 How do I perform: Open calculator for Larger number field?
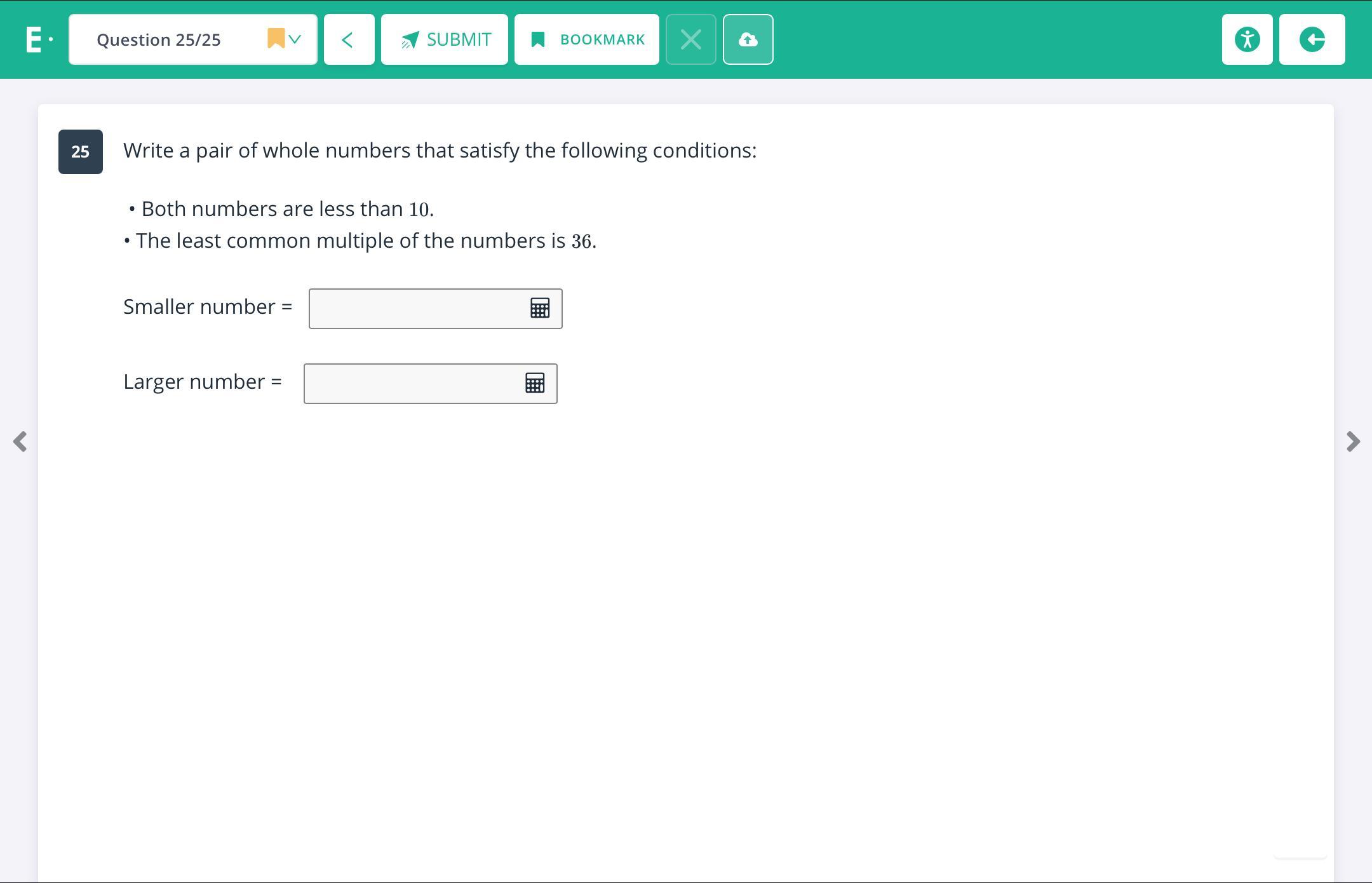click(x=535, y=384)
